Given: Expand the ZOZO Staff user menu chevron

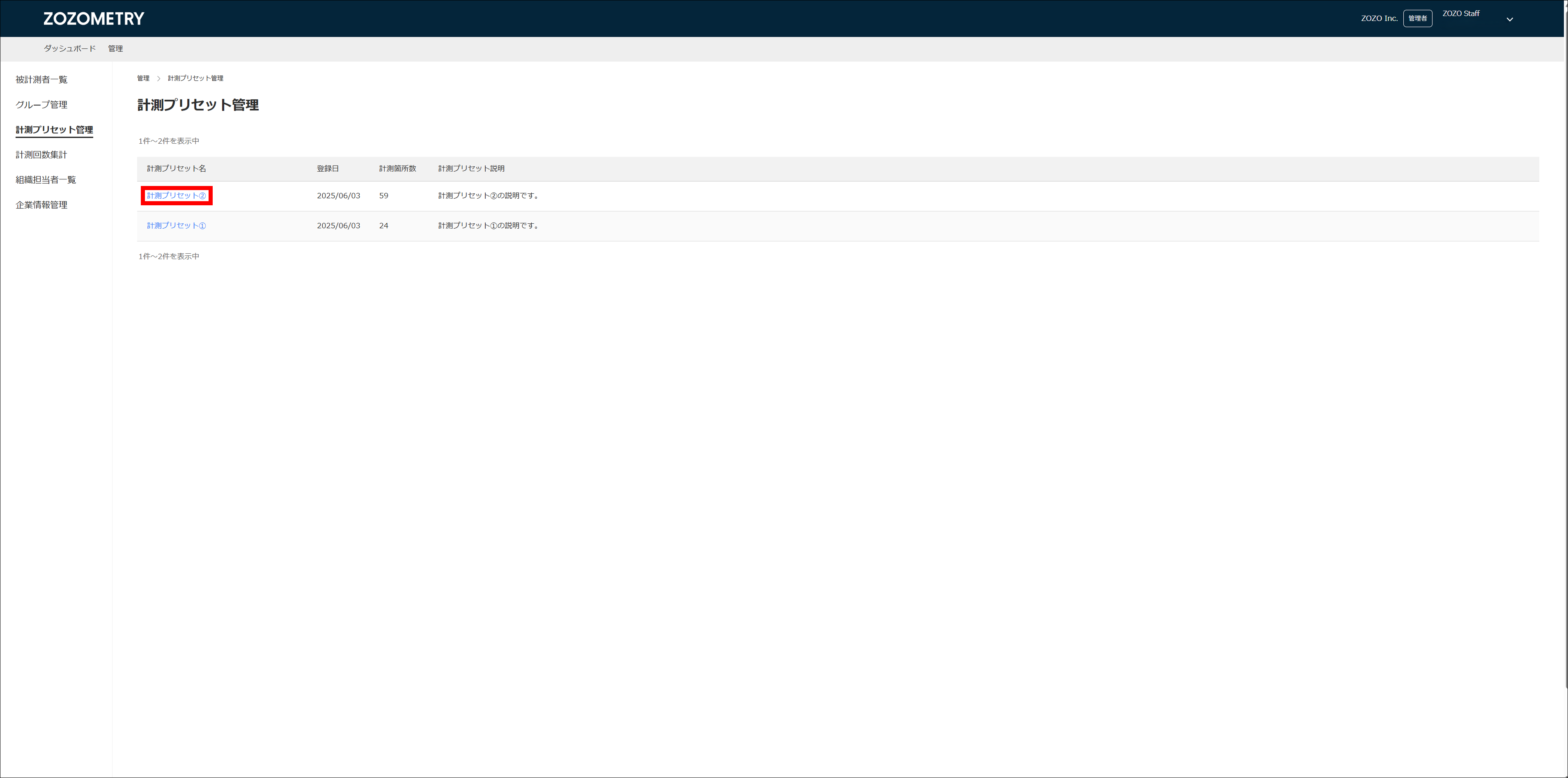Looking at the screenshot, I should pos(1509,19).
